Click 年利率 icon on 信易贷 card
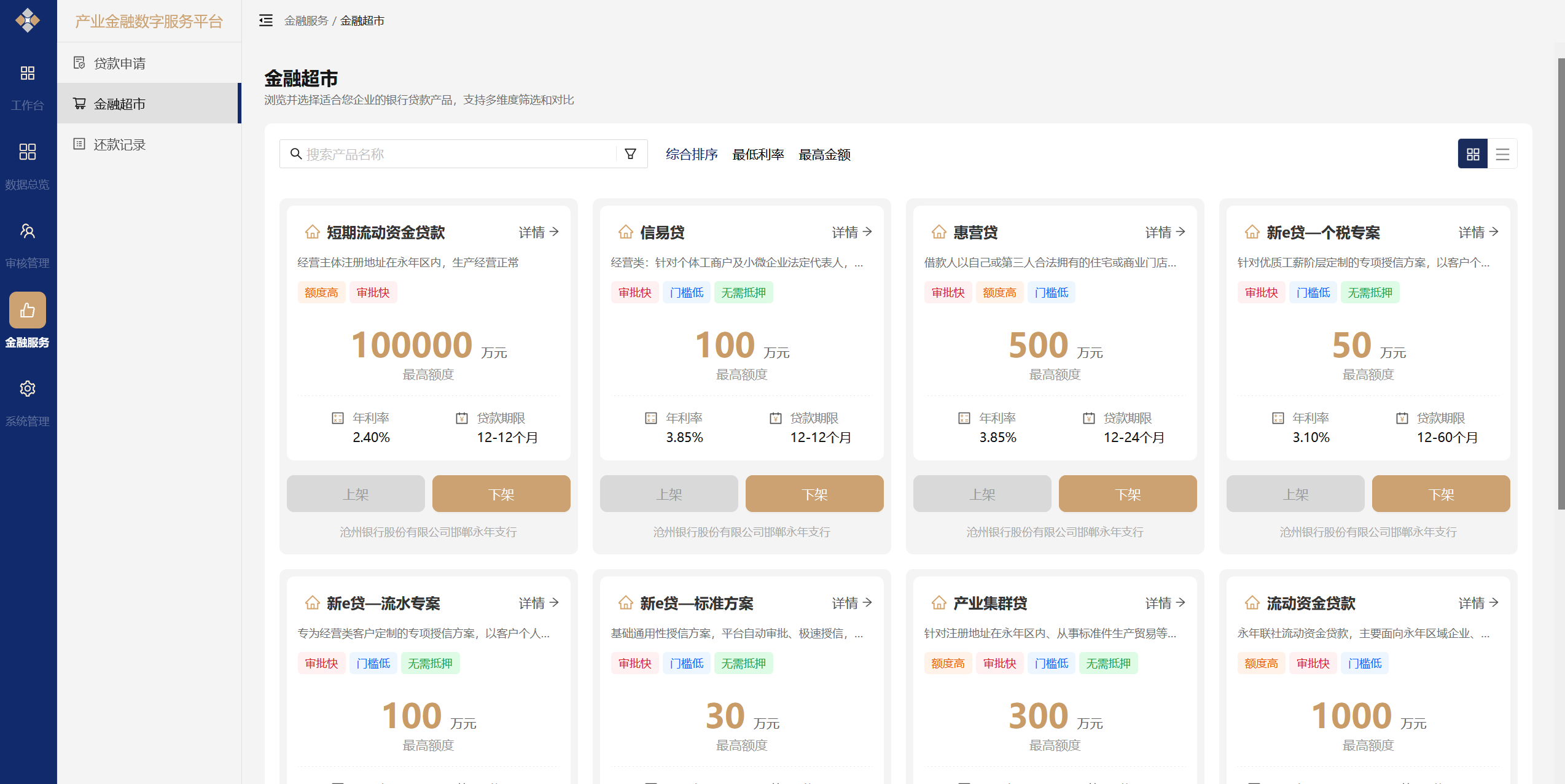1565x784 pixels. pos(651,418)
